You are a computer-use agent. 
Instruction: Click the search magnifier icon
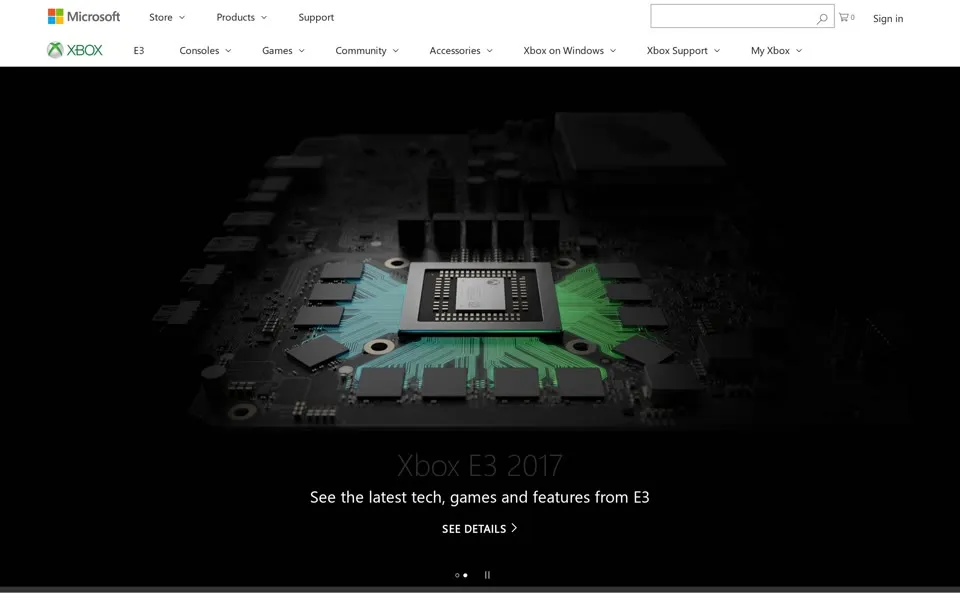coord(822,18)
